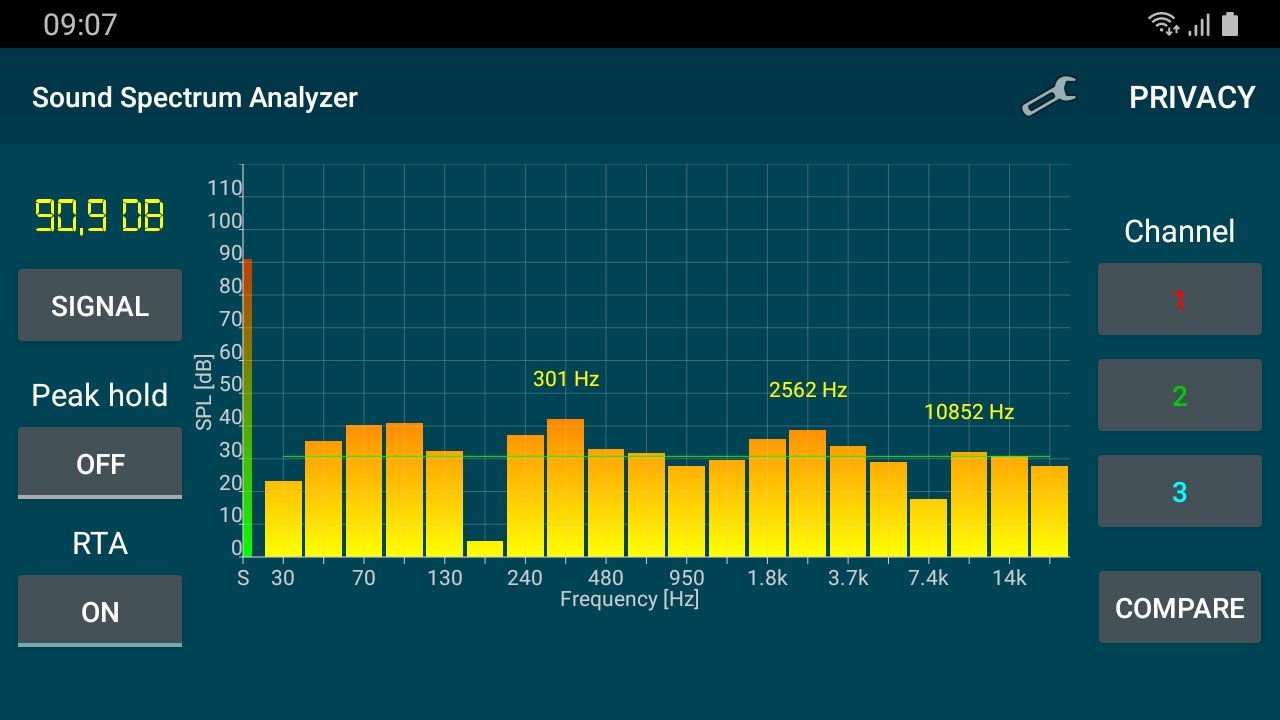Click the 2562 Hz peak label
This screenshot has width=1280, height=720.
[808, 390]
